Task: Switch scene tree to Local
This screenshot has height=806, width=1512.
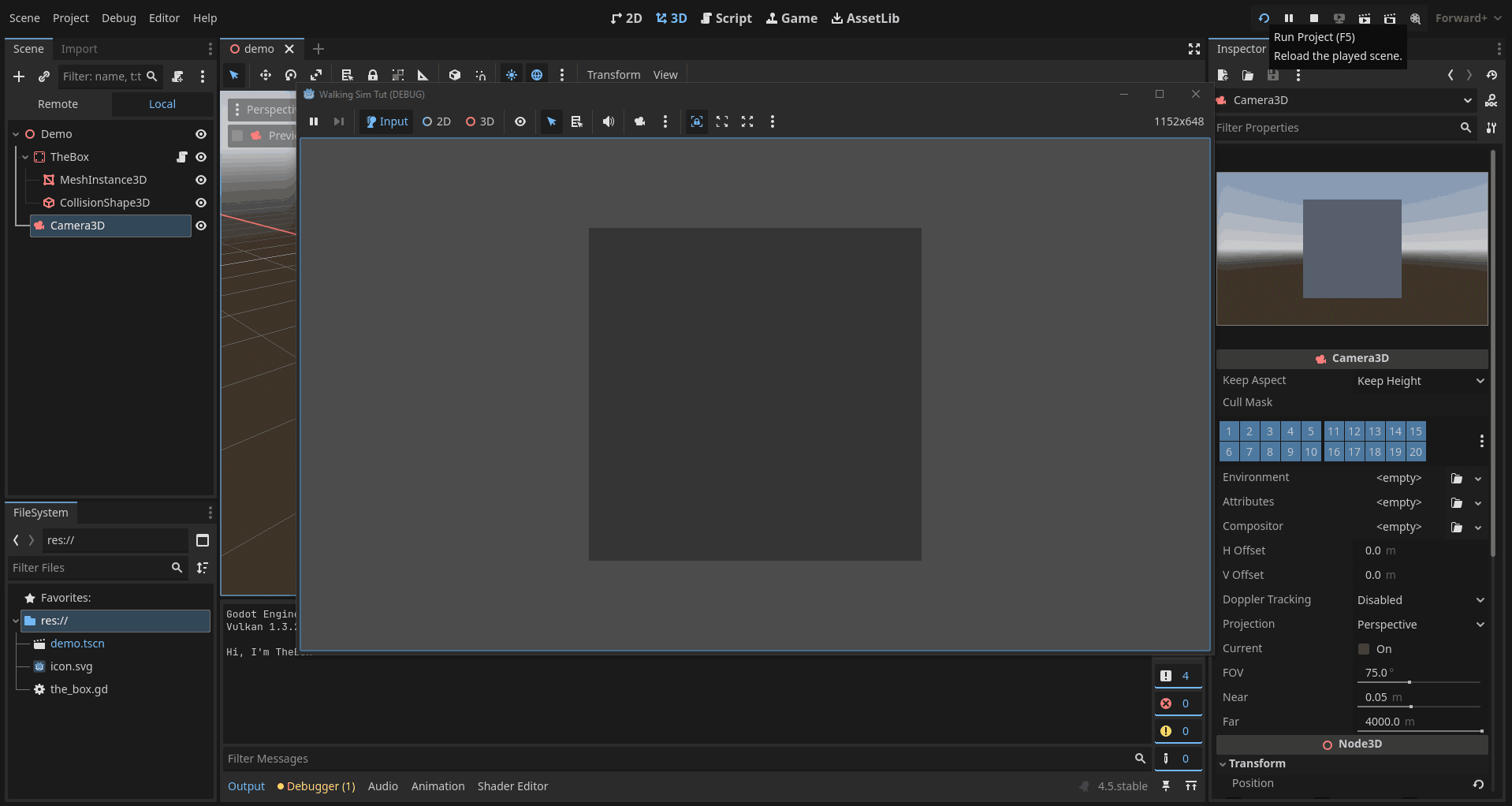Action: coord(162,104)
